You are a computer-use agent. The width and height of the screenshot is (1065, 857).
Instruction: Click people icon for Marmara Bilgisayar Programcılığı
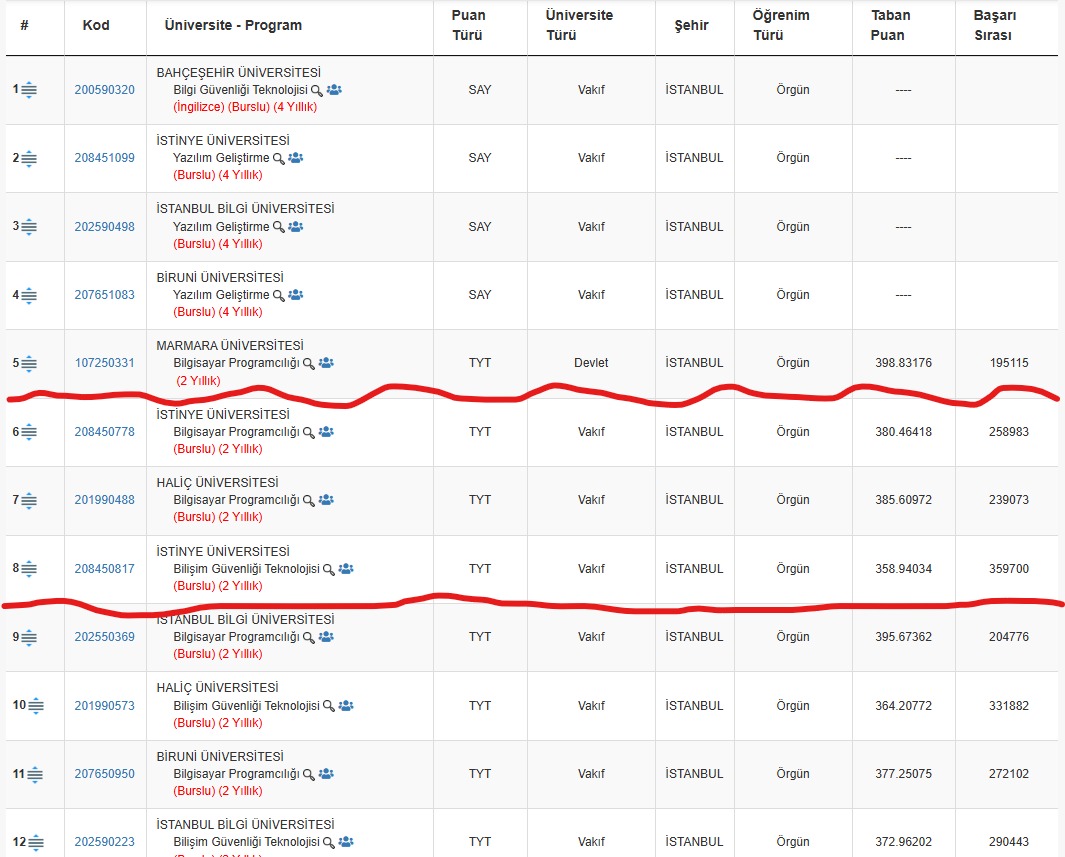326,363
